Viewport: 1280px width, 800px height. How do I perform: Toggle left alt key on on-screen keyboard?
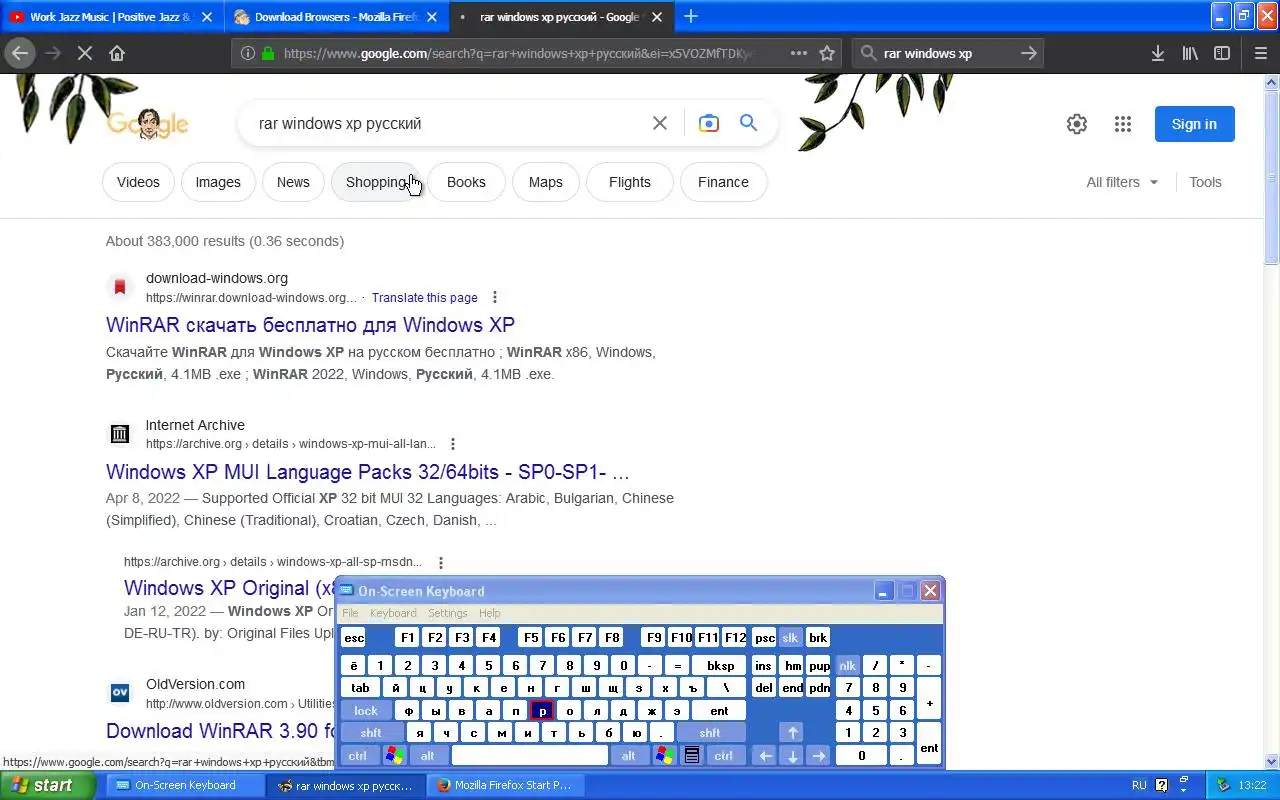[x=427, y=756]
